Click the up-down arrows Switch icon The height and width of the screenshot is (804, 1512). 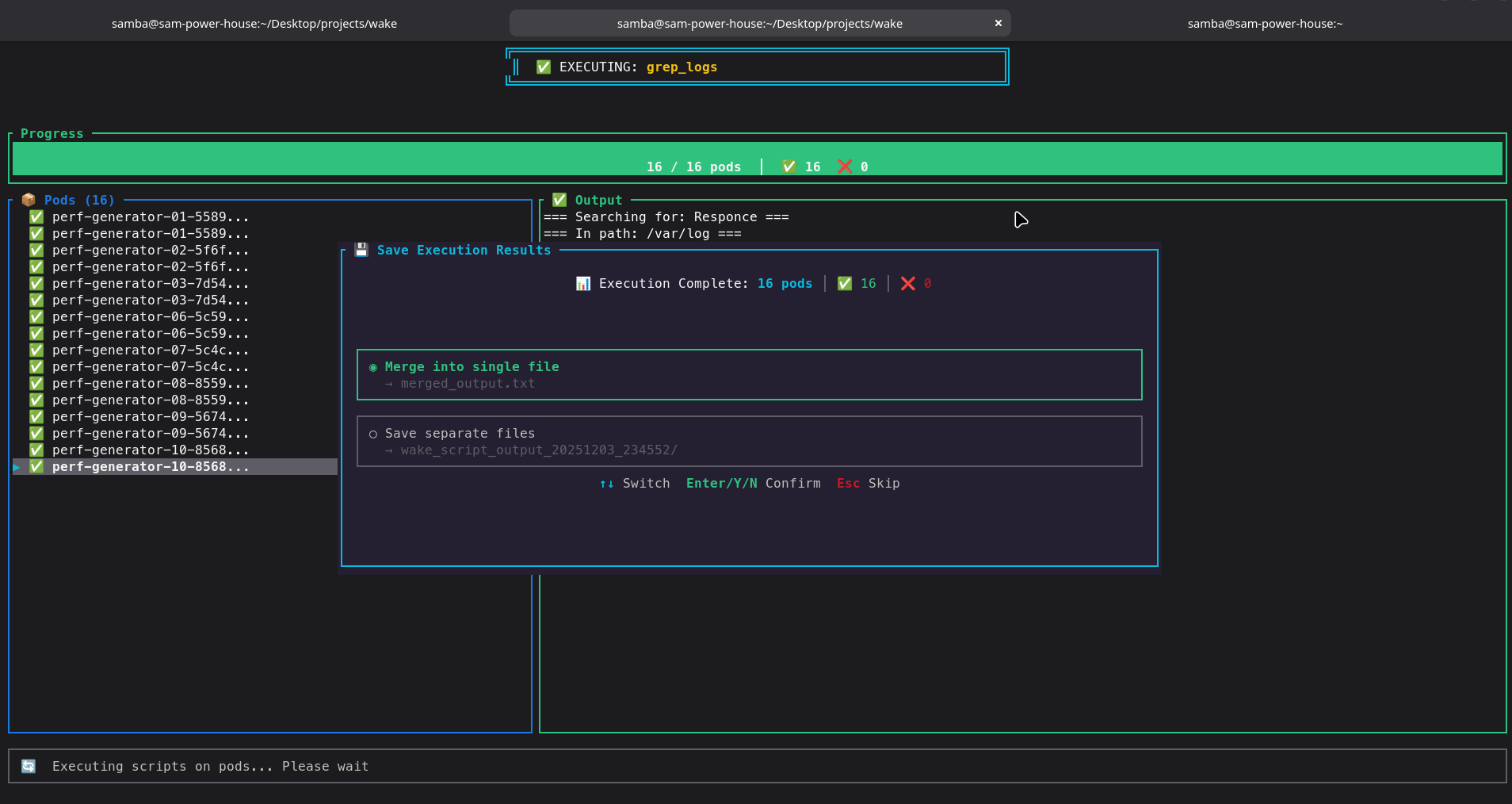click(x=606, y=484)
